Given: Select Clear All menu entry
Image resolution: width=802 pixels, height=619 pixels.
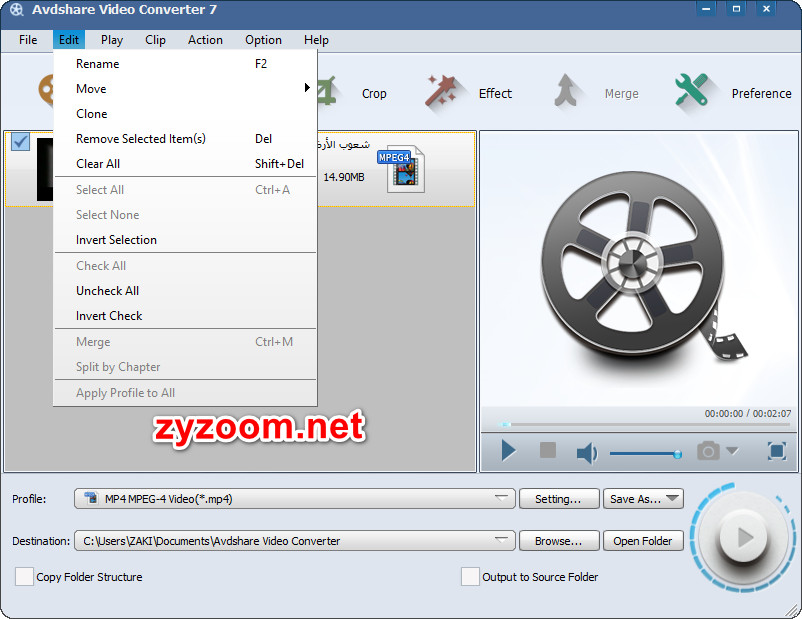Looking at the screenshot, I should click(185, 164).
